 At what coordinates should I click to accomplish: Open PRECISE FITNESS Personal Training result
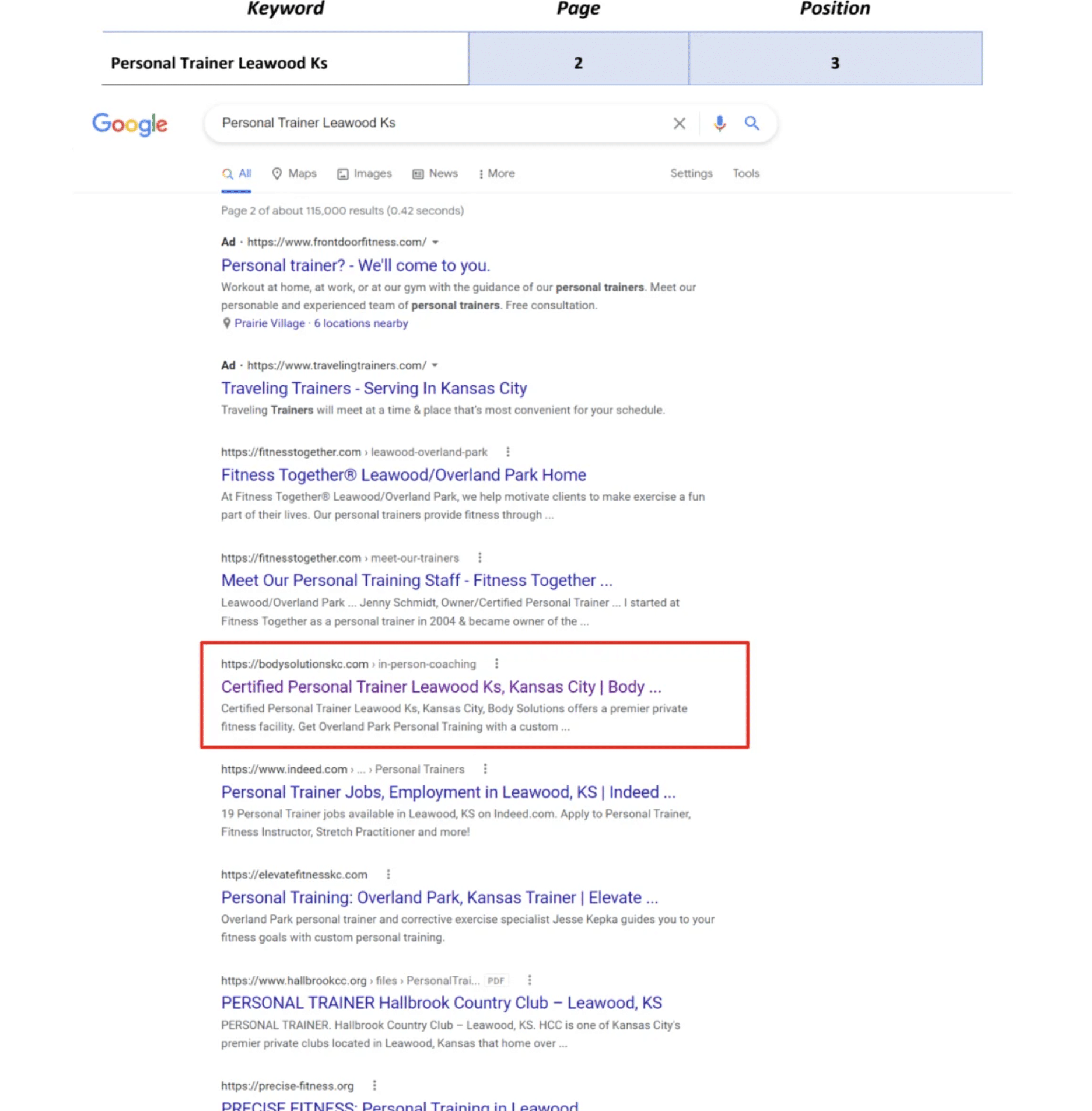[400, 1105]
